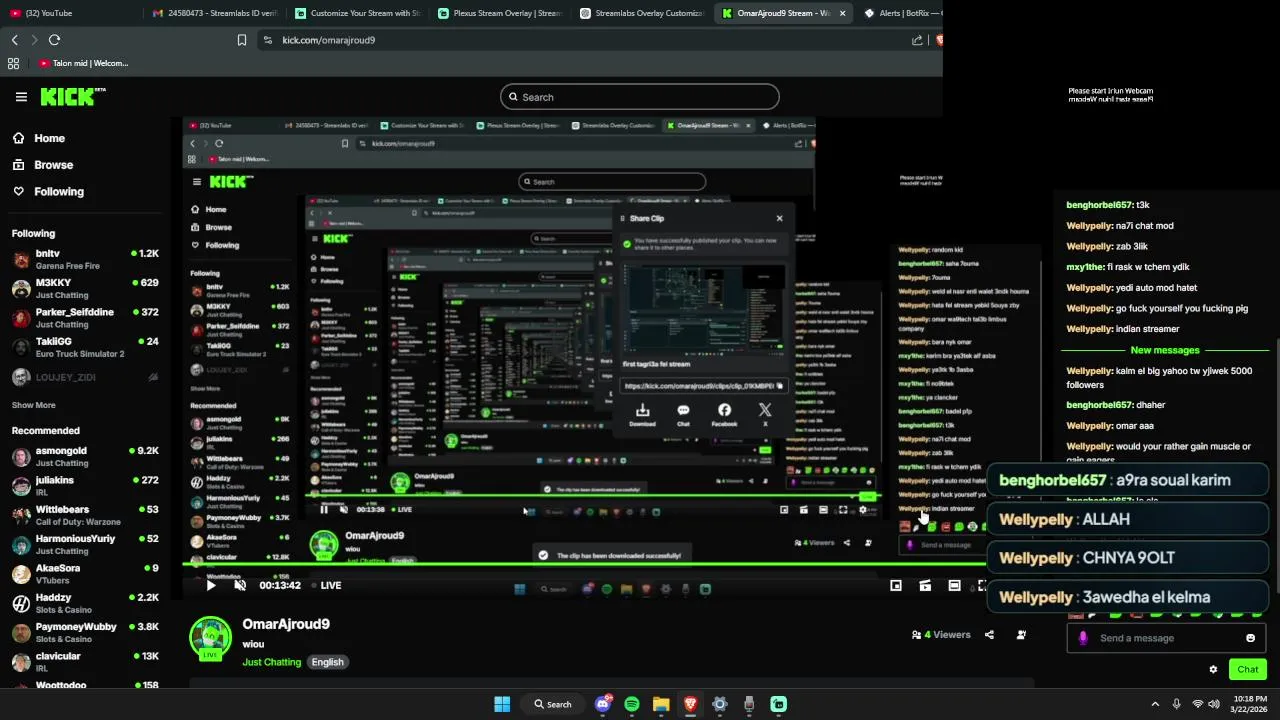The height and width of the screenshot is (720, 1280).
Task: Click the share icon in address bar
Action: coord(917,40)
